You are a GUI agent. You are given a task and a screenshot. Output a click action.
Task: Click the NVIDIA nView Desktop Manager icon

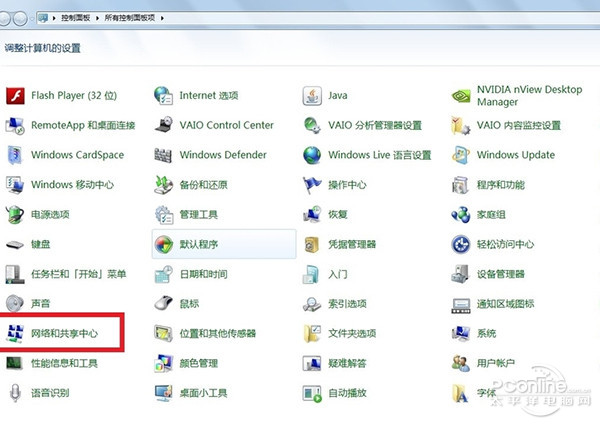pyautogui.click(x=461, y=96)
